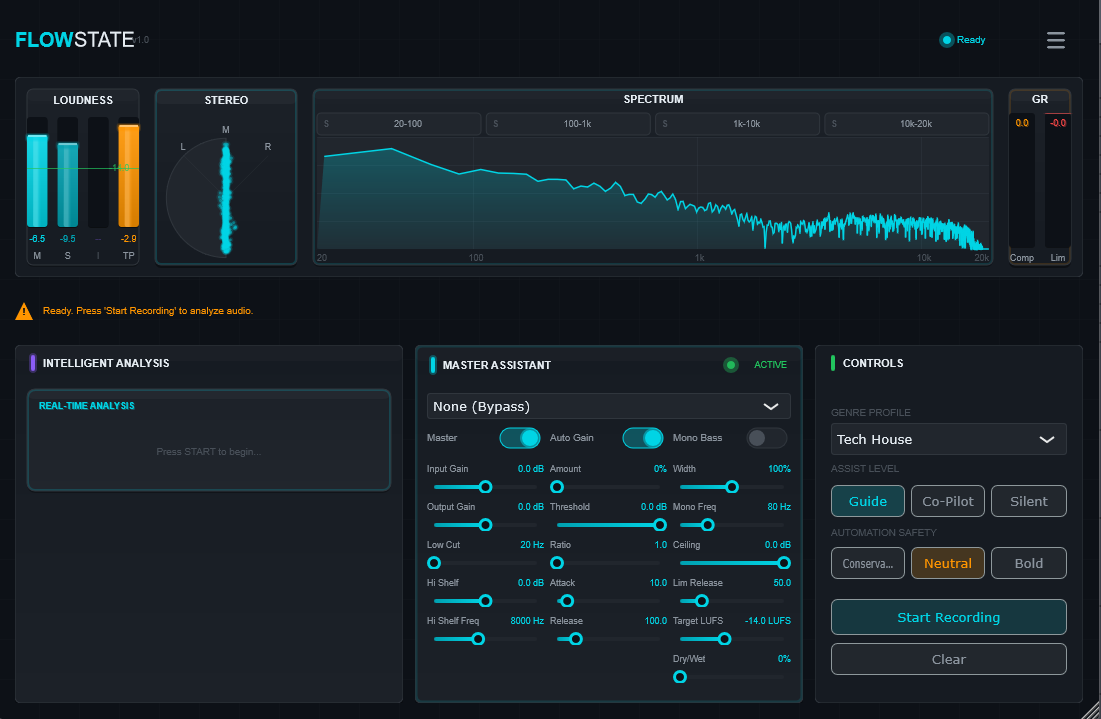Click the Ready status indicator dot
Viewport: 1101px width, 719px height.
click(x=946, y=40)
